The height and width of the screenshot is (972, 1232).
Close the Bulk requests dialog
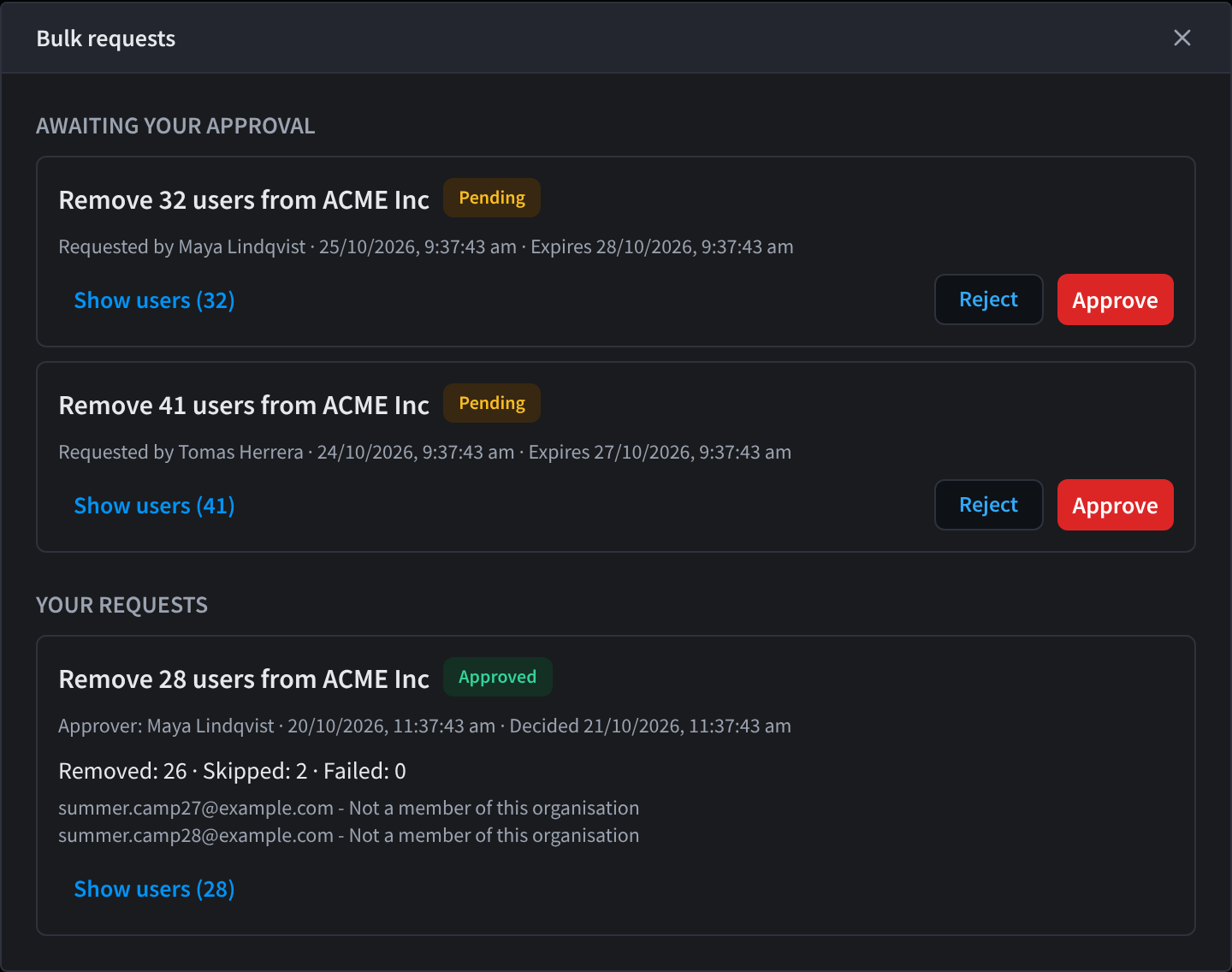point(1182,38)
